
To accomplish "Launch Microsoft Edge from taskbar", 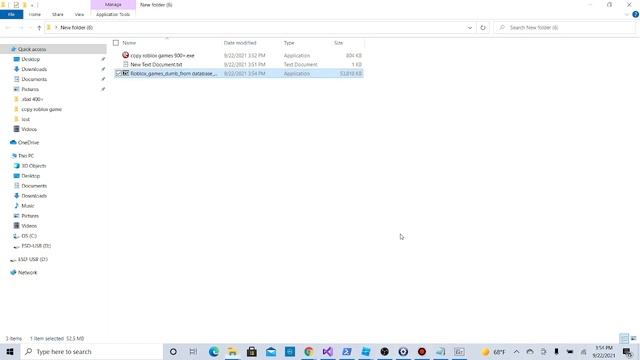I will tap(213, 351).
